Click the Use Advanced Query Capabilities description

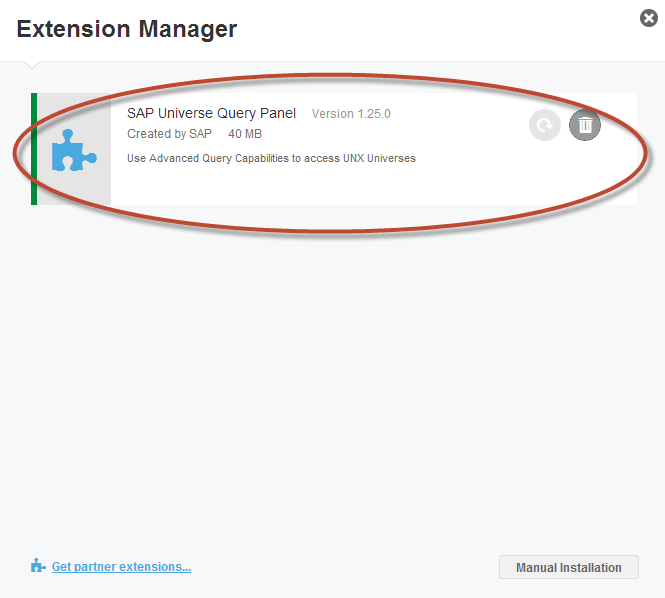pyautogui.click(x=271, y=159)
